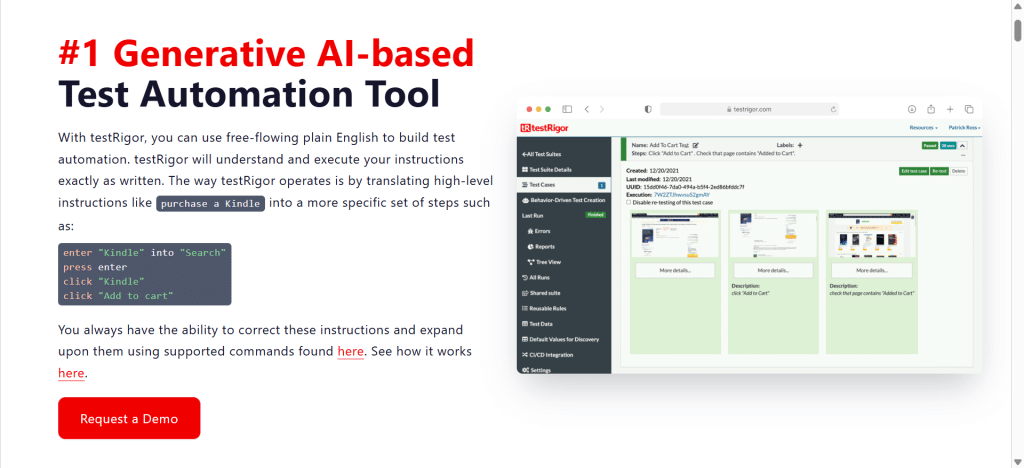Click the new tab plus icon in mockup

point(950,109)
